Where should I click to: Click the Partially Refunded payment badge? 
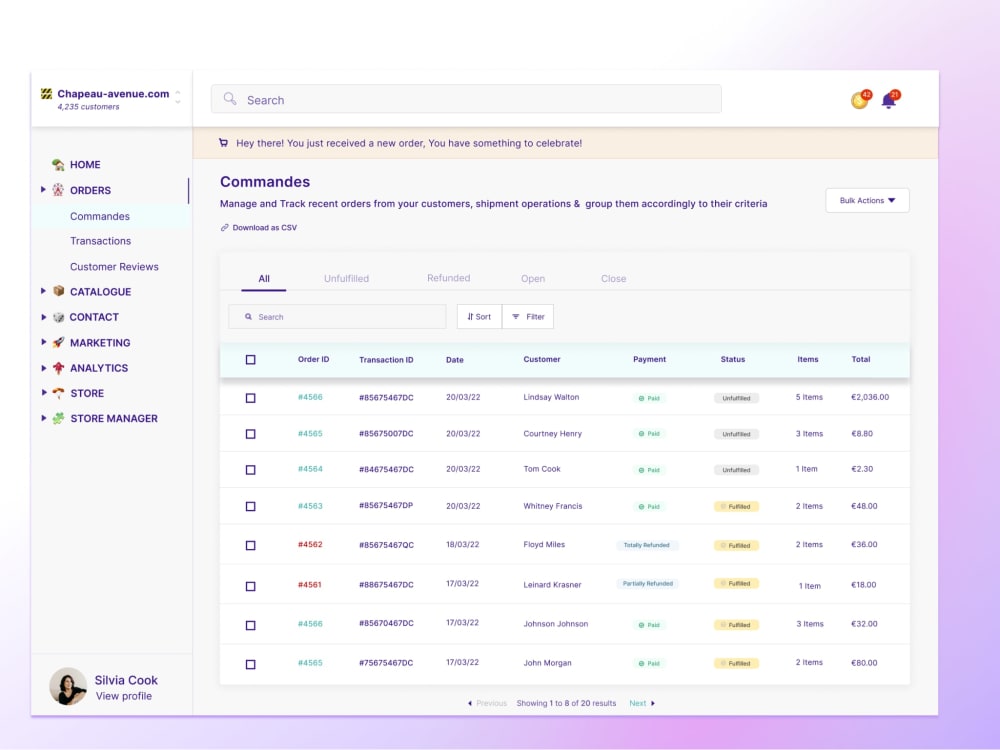647,584
